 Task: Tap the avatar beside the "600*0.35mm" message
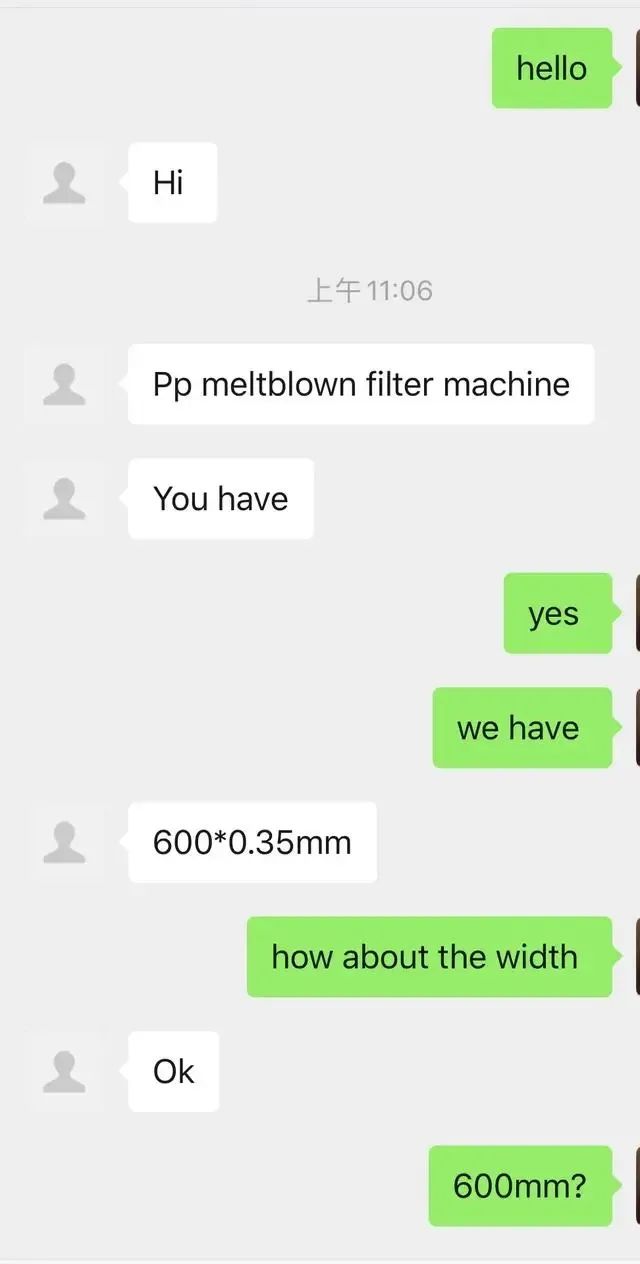click(x=64, y=842)
